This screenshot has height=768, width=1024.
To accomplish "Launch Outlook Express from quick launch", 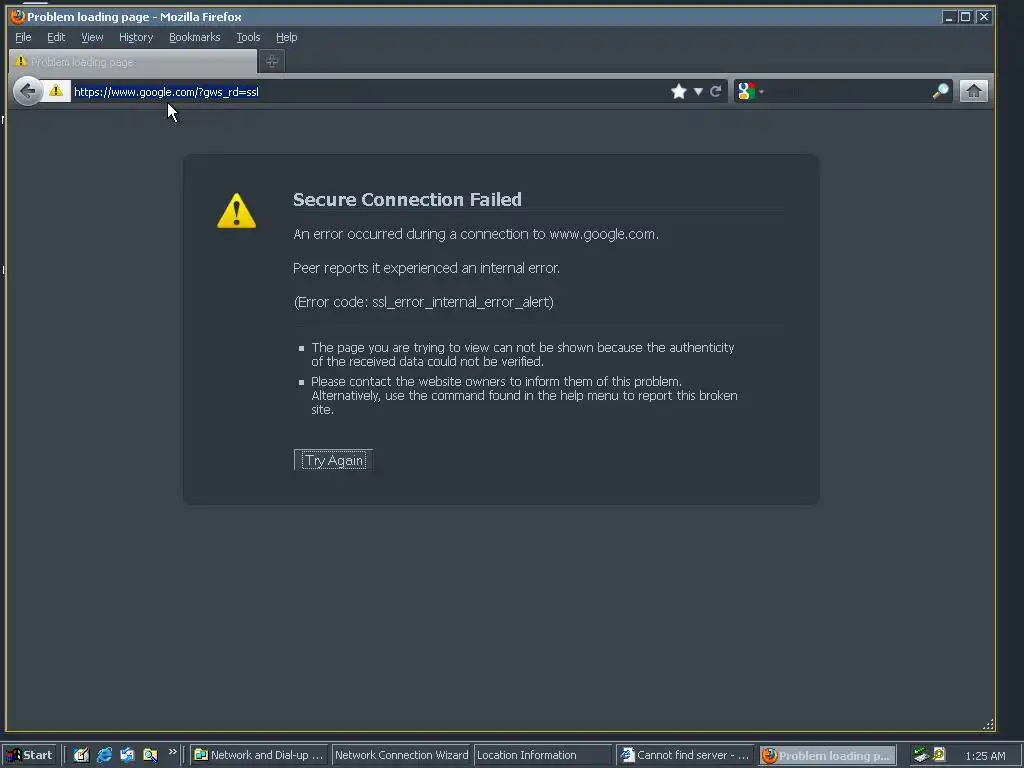I will point(127,755).
